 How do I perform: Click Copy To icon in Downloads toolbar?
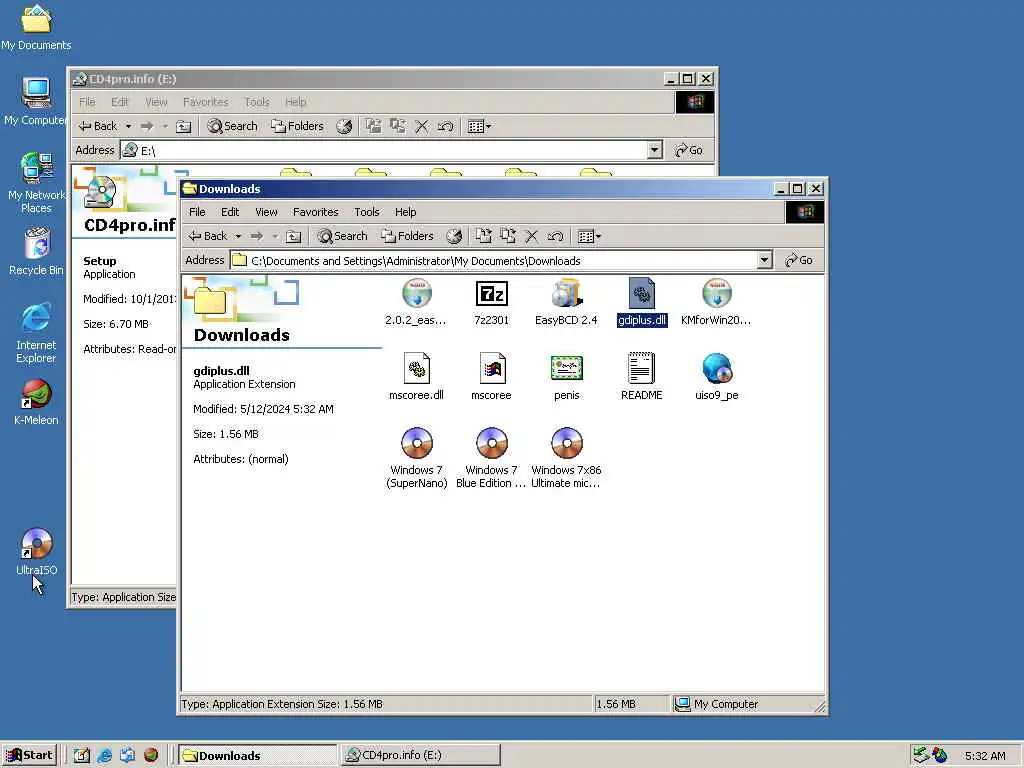pos(507,236)
